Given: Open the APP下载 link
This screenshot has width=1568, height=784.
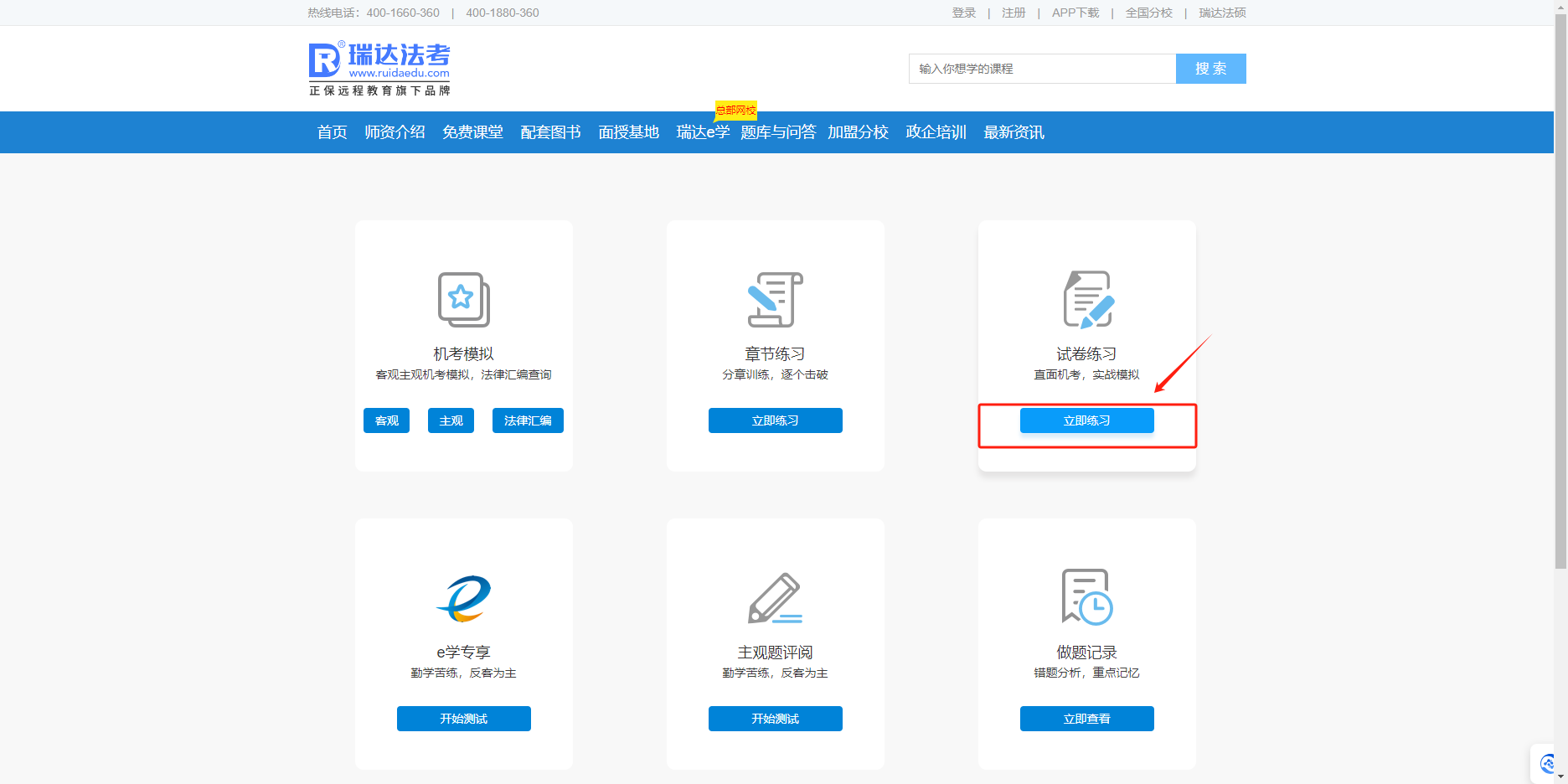Looking at the screenshot, I should tap(1075, 13).
